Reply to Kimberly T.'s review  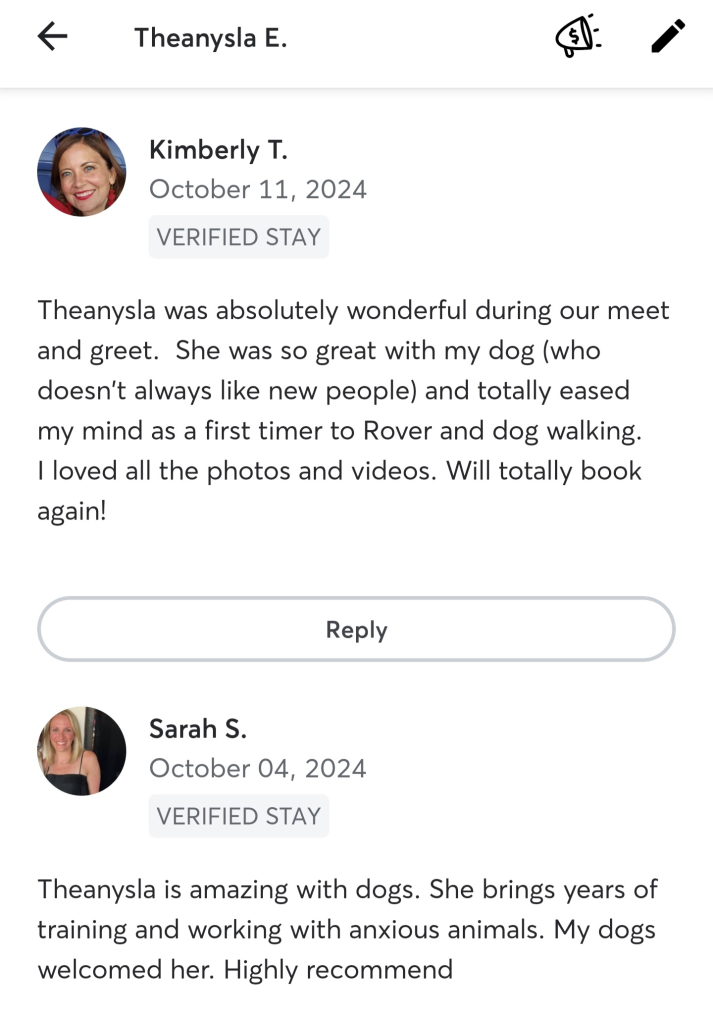pos(356,629)
